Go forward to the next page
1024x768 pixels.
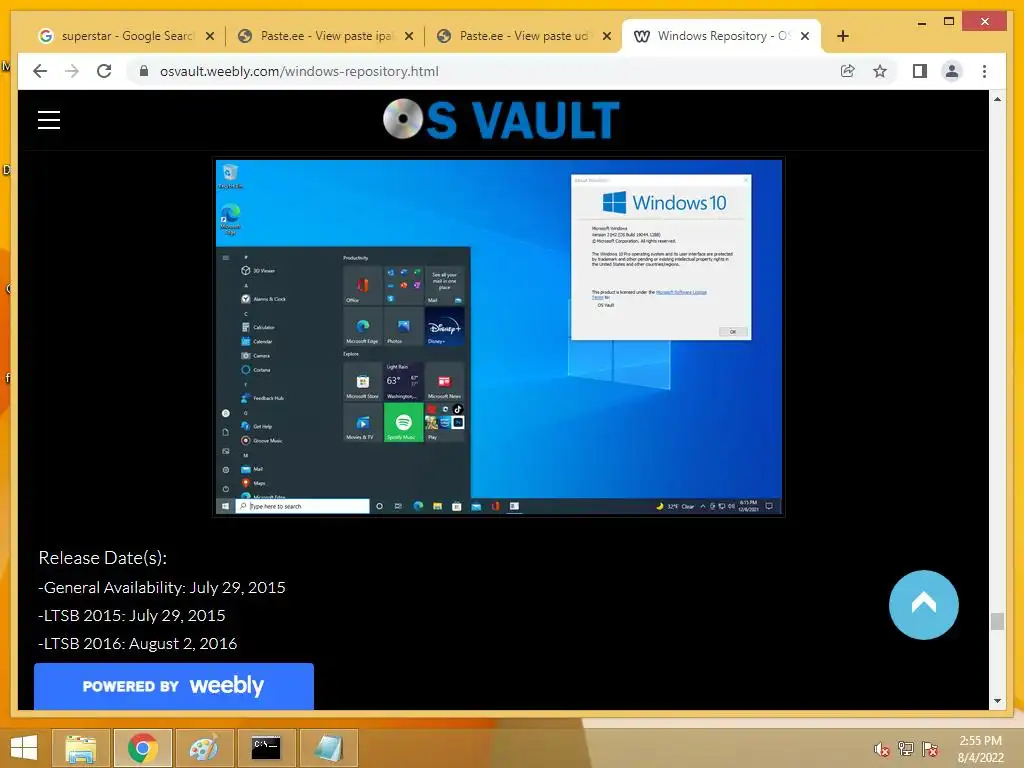click(72, 71)
